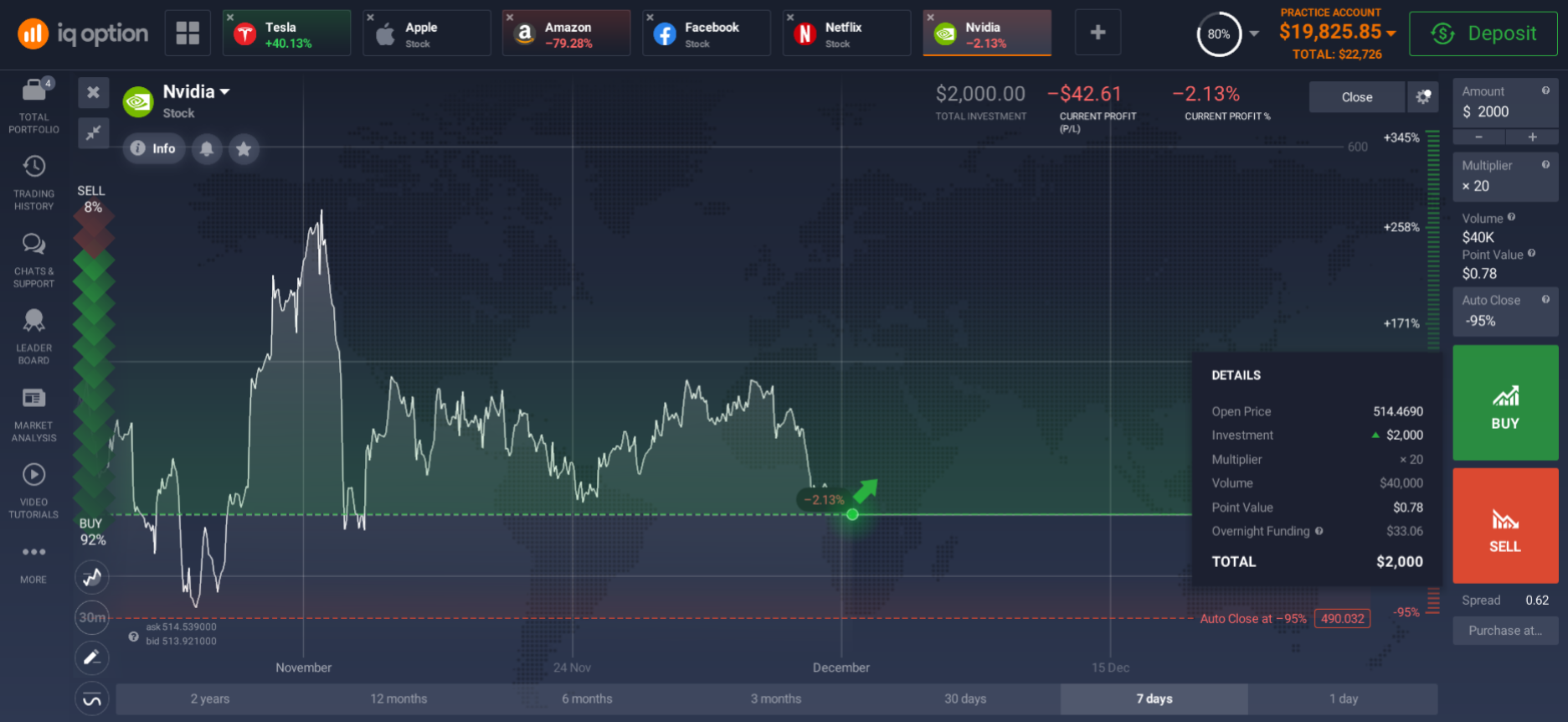Select 3 months time range
Image resolution: width=1568 pixels, height=722 pixels.
pos(776,699)
